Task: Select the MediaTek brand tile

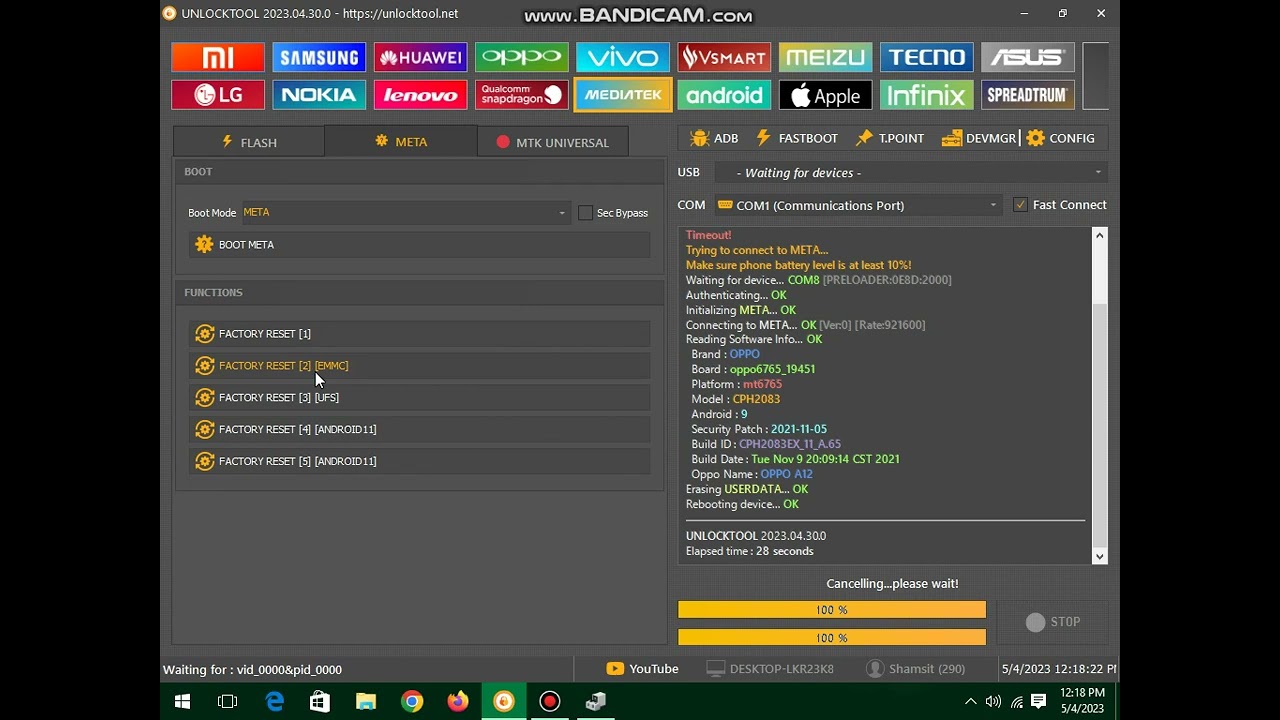Action: (622, 95)
